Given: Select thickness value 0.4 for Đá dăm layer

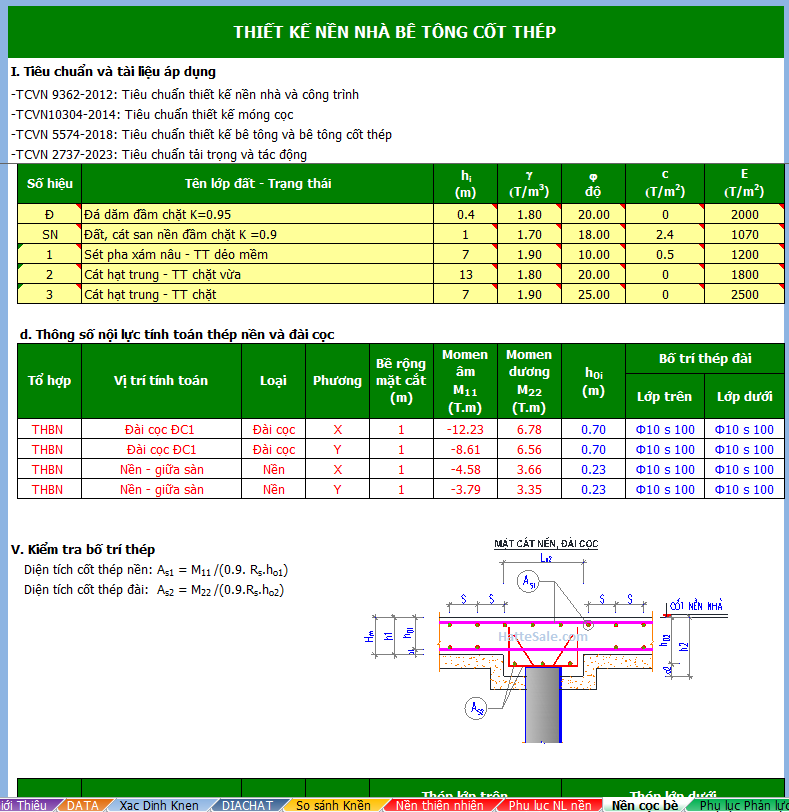Looking at the screenshot, I should click(465, 214).
